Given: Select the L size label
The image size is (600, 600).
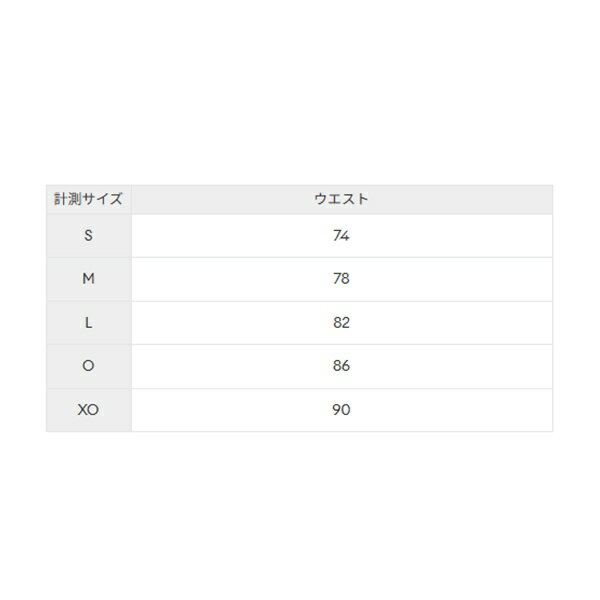Looking at the screenshot, I should pos(88,323).
